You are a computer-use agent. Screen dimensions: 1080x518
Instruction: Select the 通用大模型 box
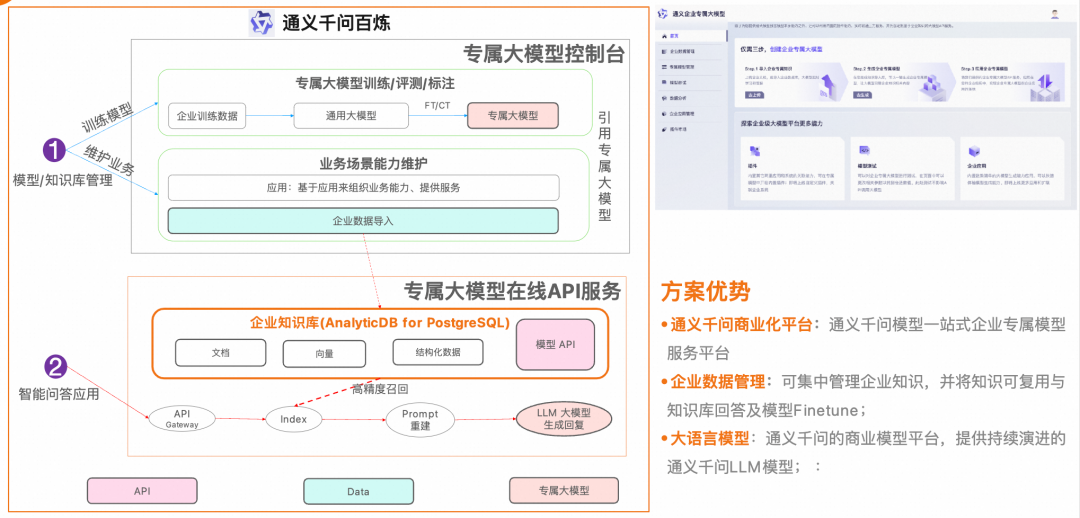351,116
